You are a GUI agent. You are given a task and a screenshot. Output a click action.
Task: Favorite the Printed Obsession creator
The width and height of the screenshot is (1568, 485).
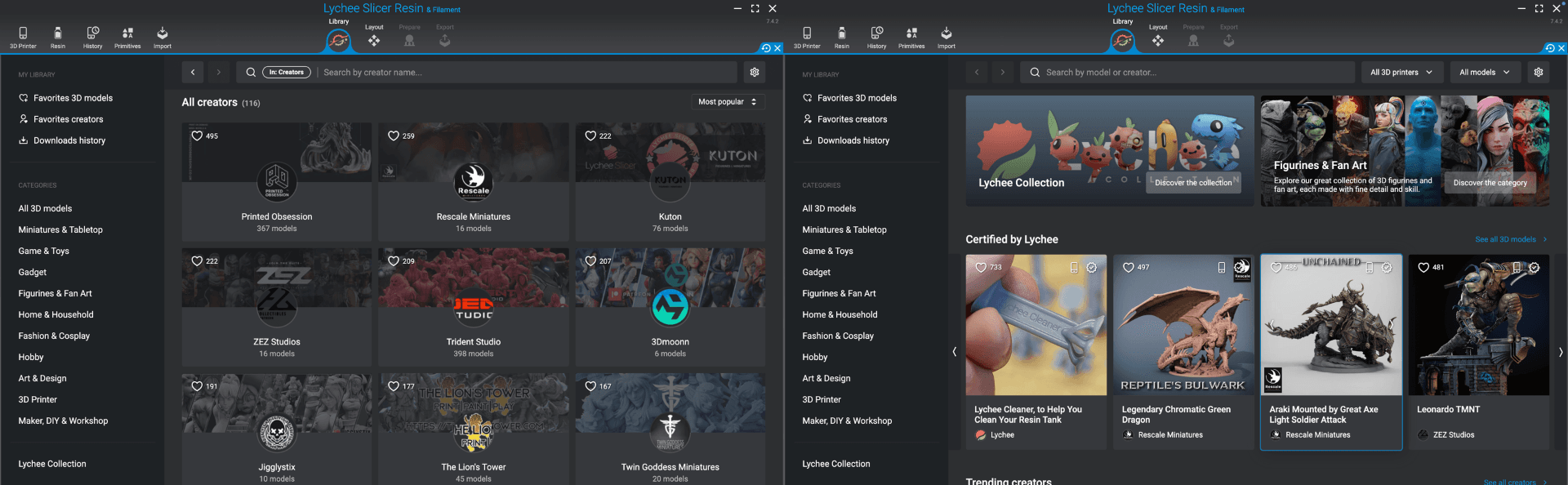point(197,136)
